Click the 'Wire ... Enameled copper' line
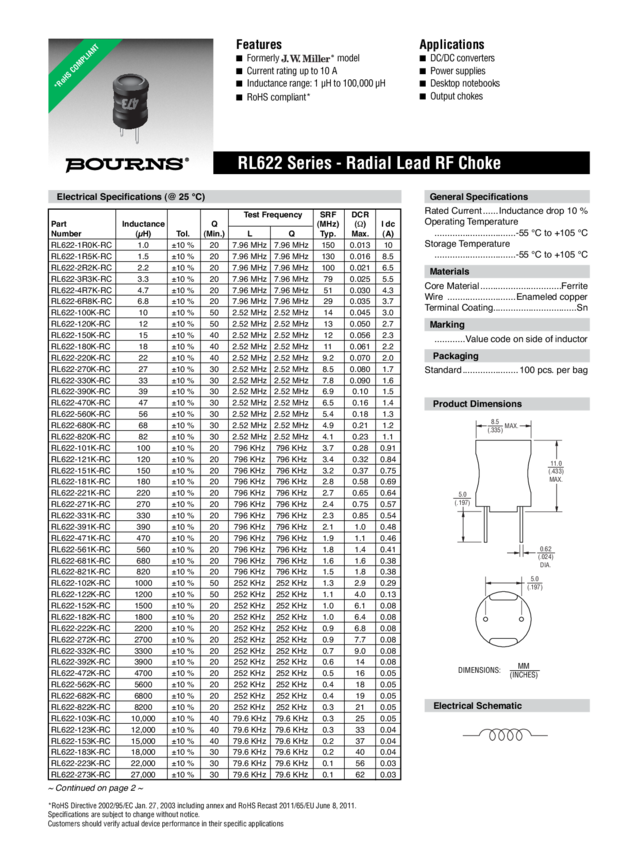 pyautogui.click(x=506, y=297)
